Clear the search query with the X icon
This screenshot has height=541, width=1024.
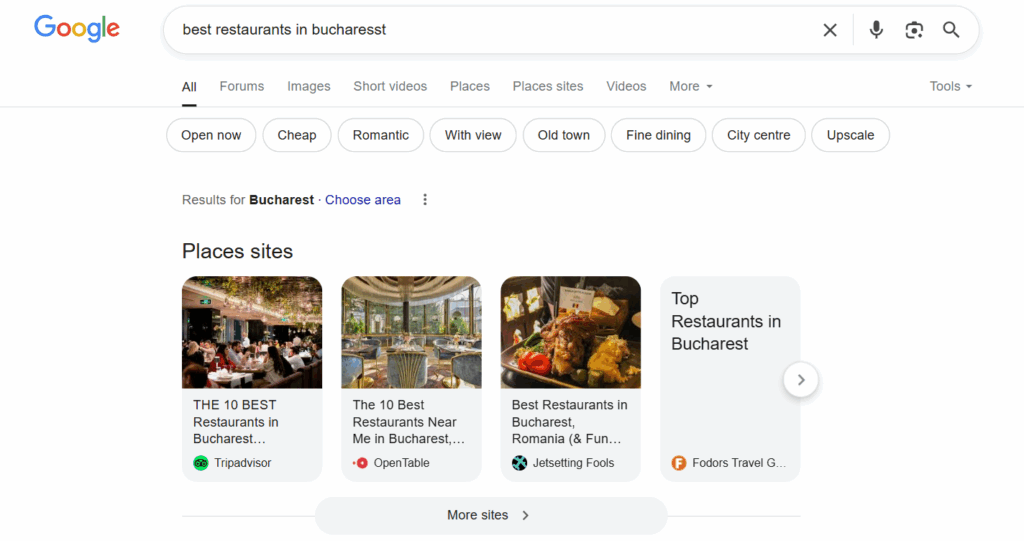(829, 30)
